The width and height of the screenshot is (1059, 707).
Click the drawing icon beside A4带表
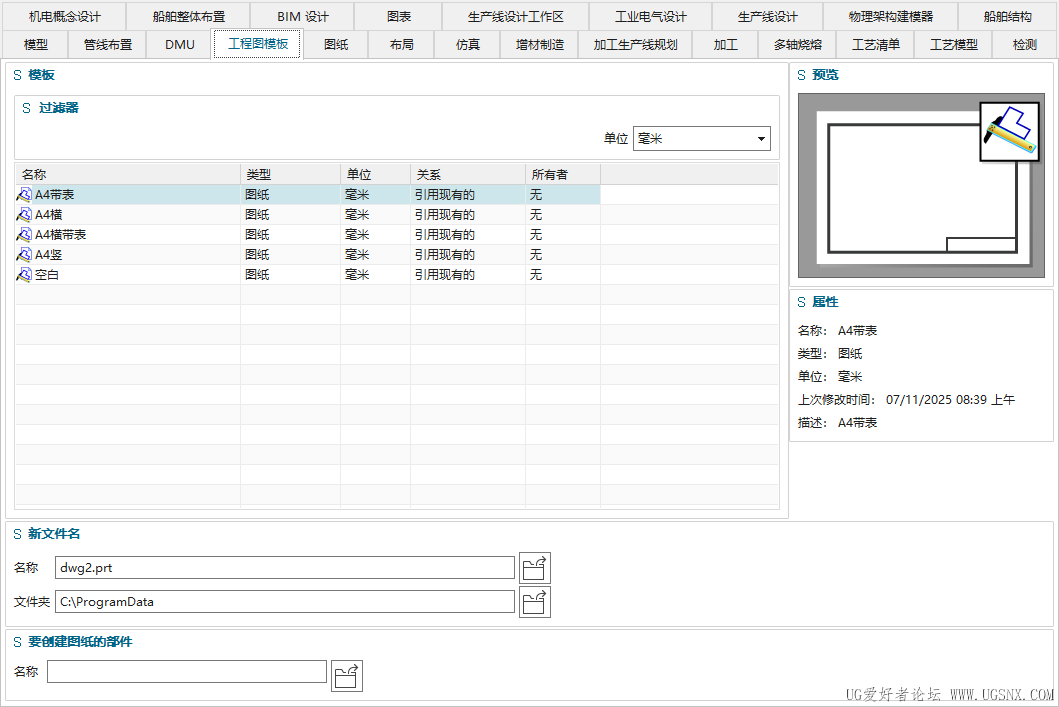pos(24,194)
